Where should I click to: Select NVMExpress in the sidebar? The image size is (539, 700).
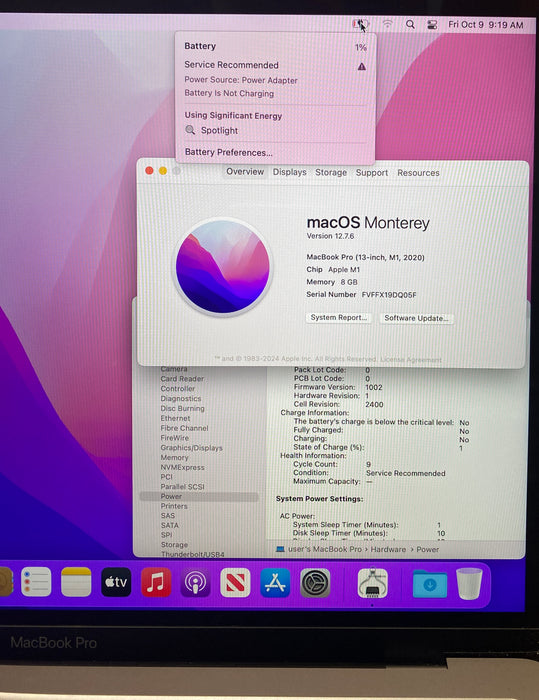183,467
